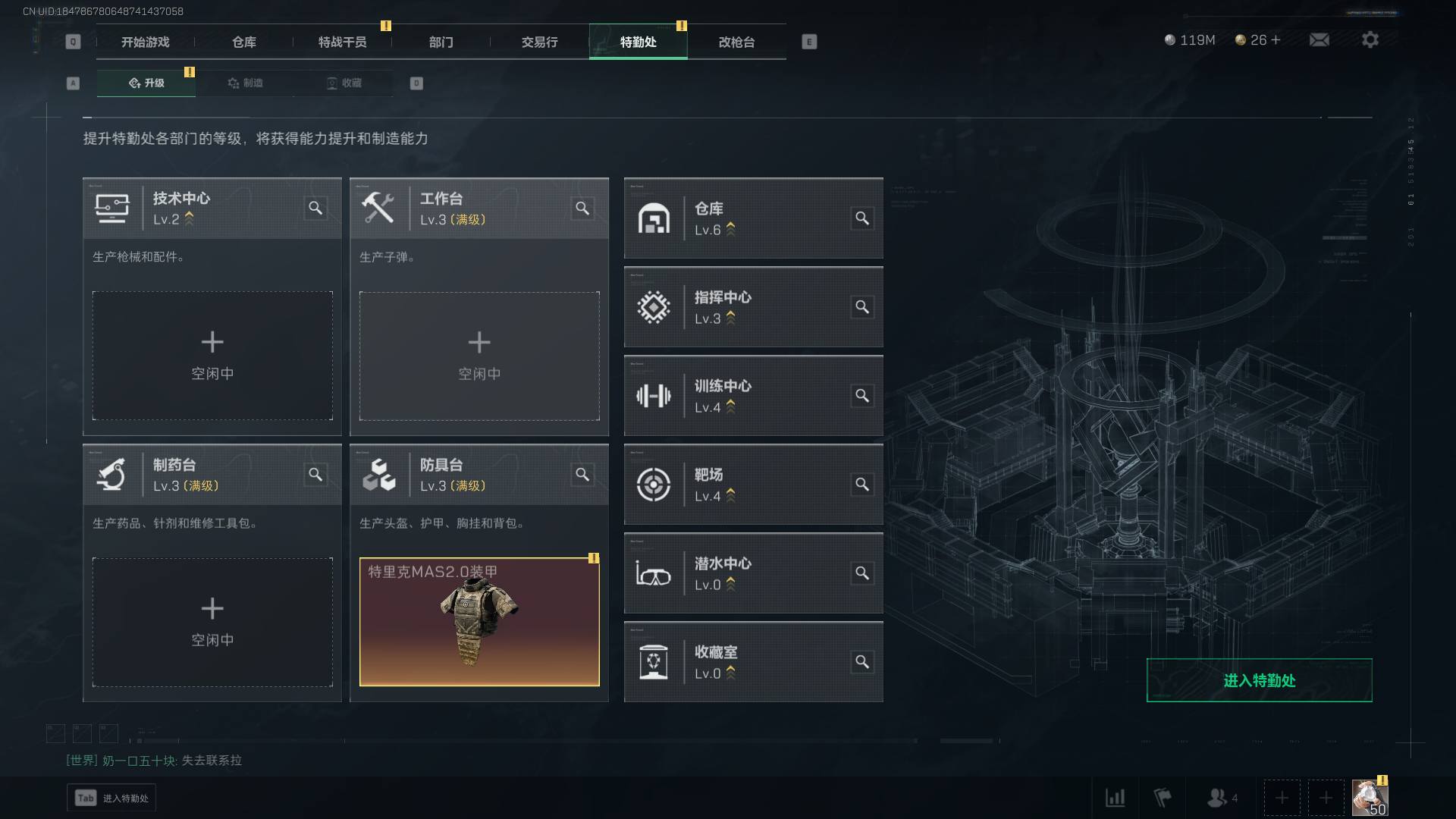Add recharge currency with plus beside 26
This screenshot has height=819, width=1456.
tap(1276, 39)
